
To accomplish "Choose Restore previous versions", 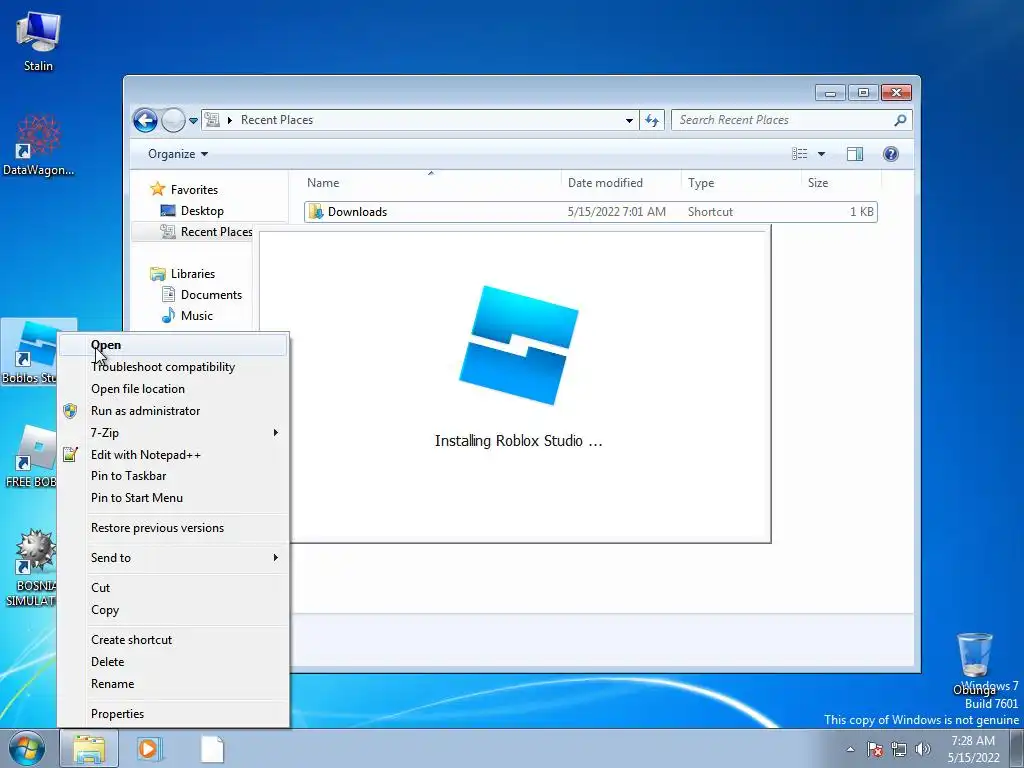I will click(x=173, y=528).
